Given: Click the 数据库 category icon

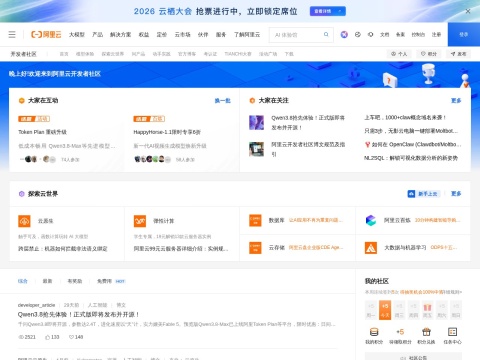Looking at the screenshot, I should [255, 220].
